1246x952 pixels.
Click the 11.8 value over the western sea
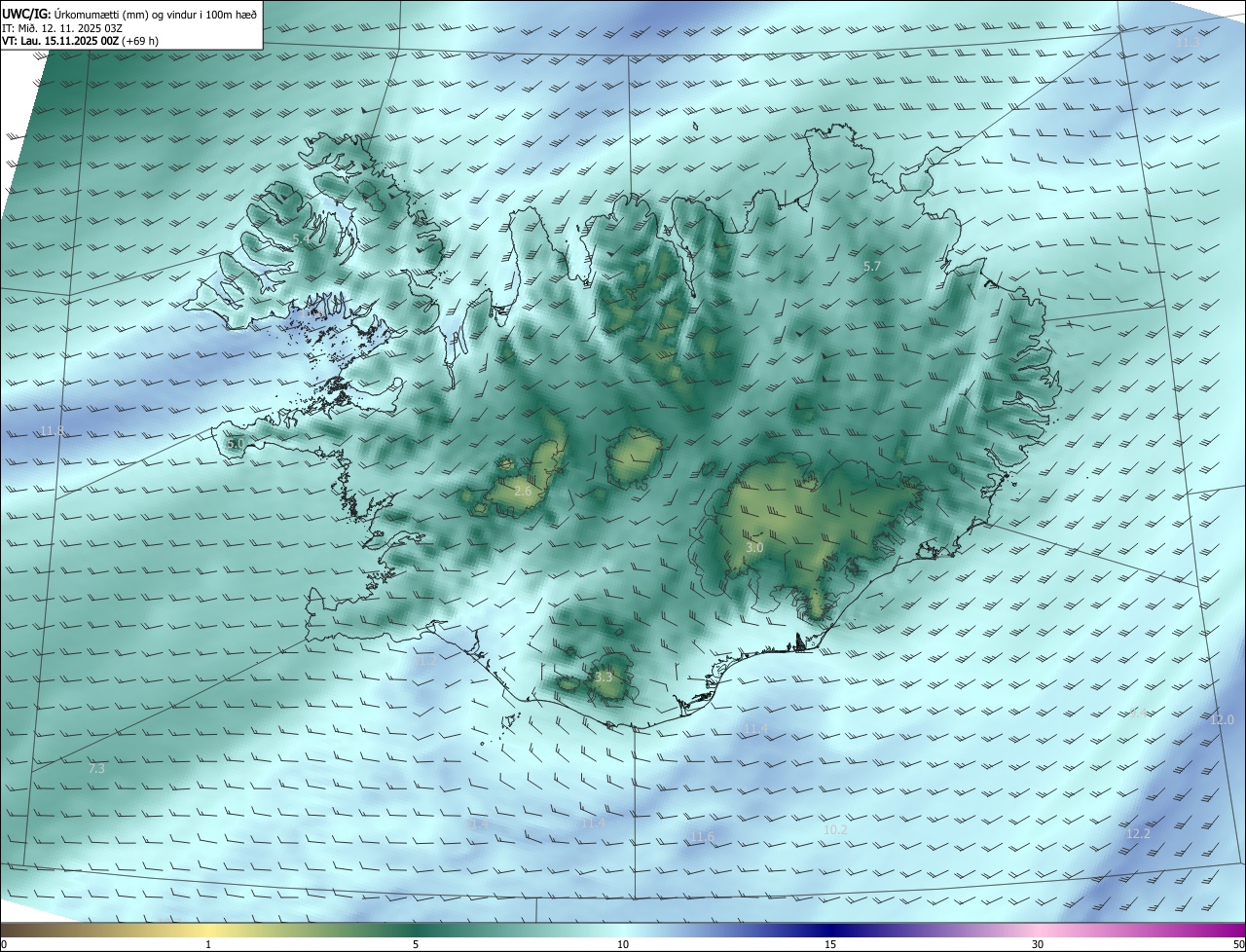click(53, 430)
